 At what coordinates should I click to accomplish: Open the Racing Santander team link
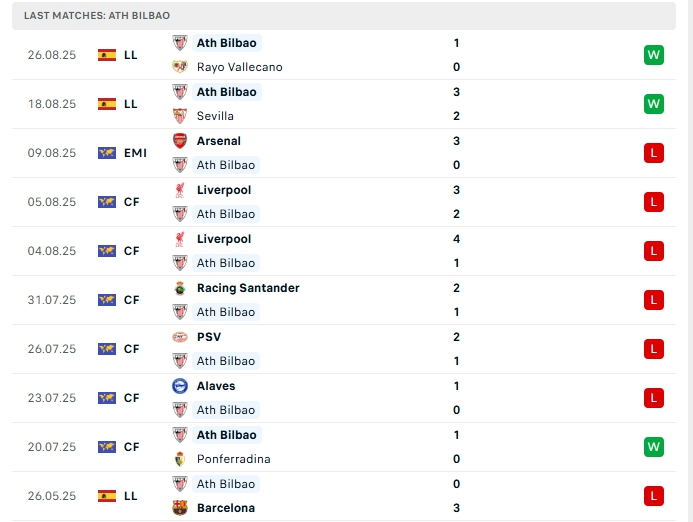pos(248,288)
